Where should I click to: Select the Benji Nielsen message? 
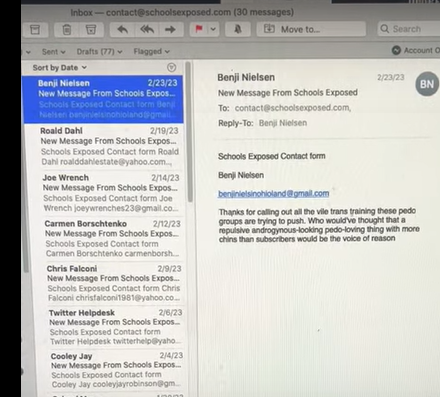point(103,99)
